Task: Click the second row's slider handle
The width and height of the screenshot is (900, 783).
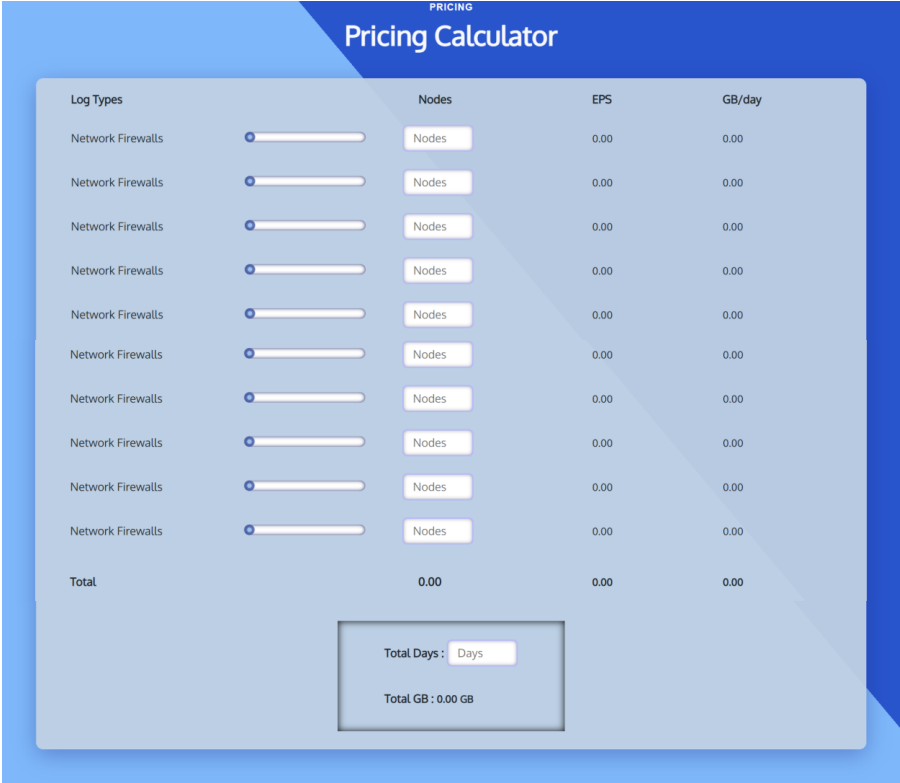Action: [249, 181]
